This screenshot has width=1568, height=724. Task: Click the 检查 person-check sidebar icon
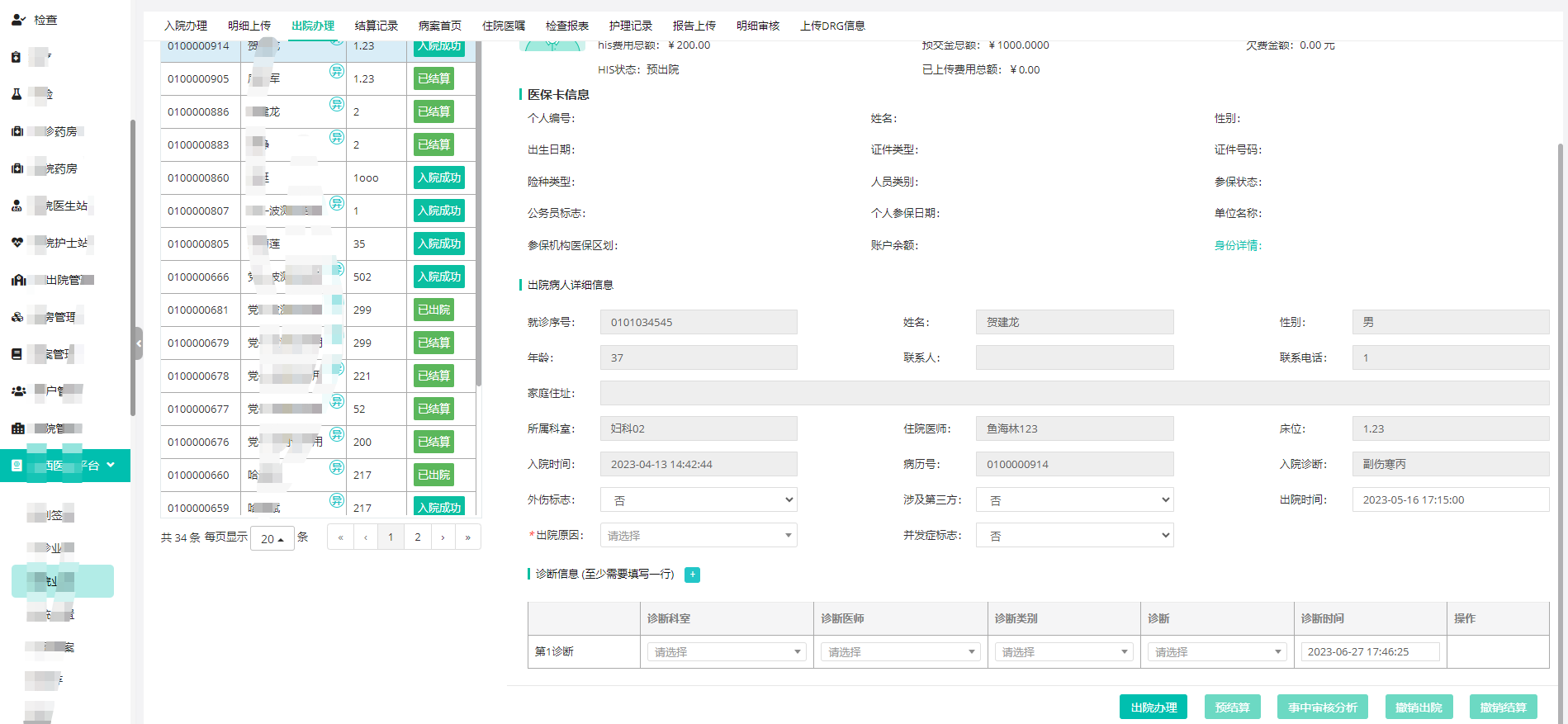(x=17, y=20)
